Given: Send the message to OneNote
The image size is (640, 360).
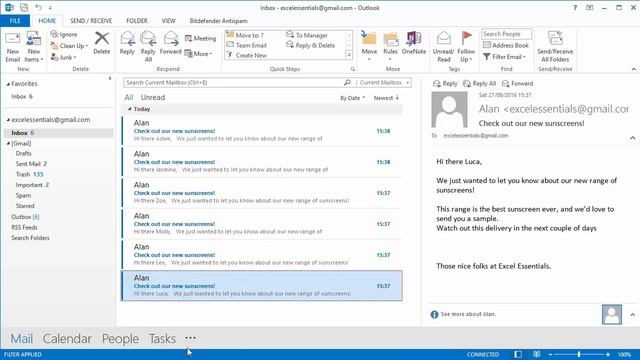Looking at the screenshot, I should [414, 43].
